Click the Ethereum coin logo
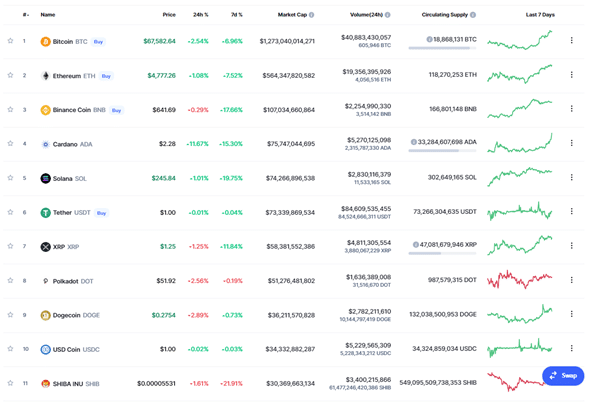The image size is (589, 404). click(45, 76)
